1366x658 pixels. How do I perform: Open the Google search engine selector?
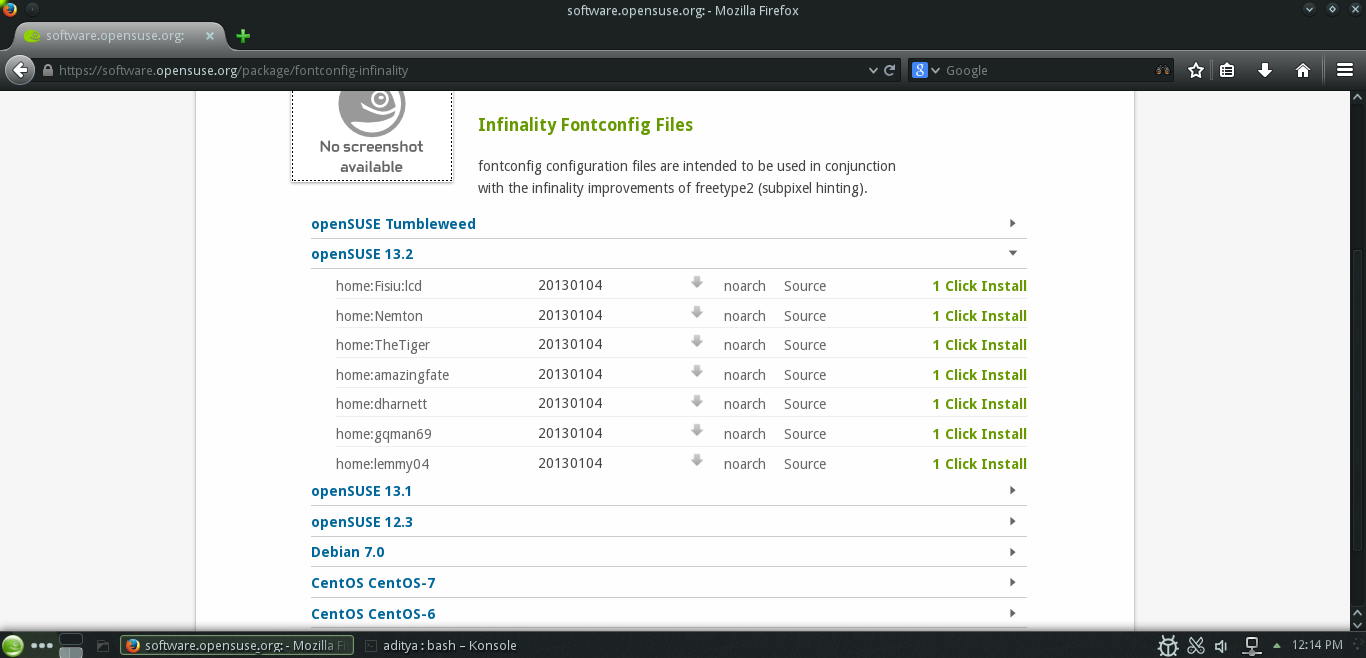pos(926,70)
